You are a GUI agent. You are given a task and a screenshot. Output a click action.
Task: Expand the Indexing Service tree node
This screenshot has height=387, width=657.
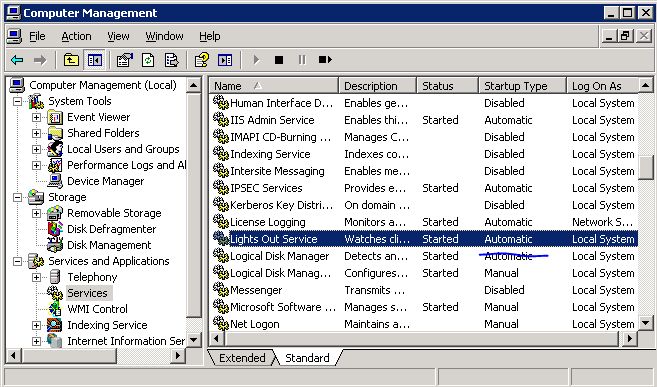click(36, 325)
